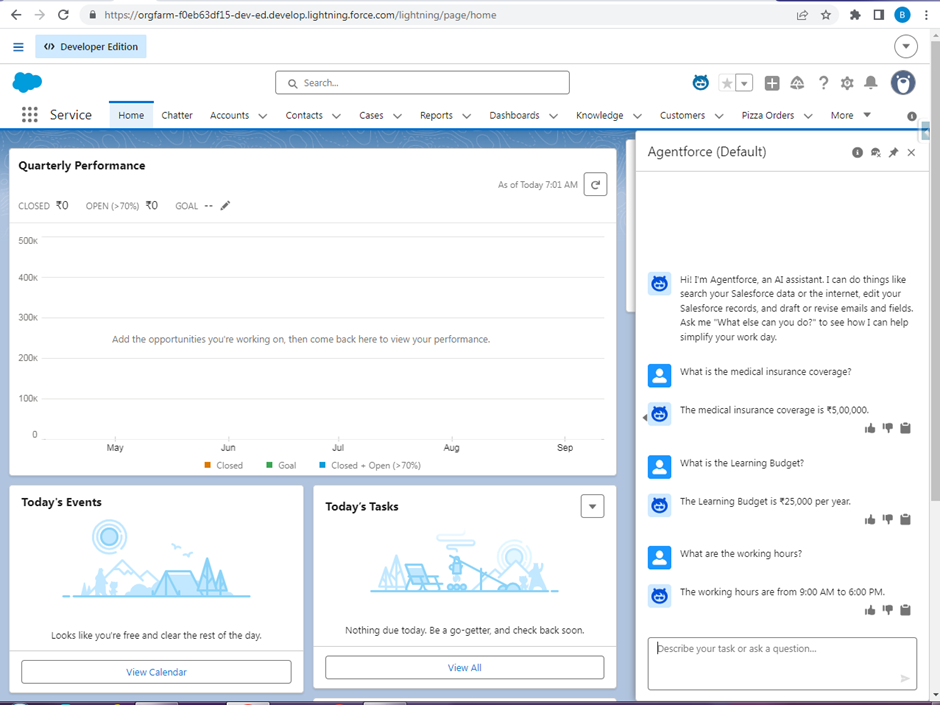Reload the browser page
Image resolution: width=940 pixels, height=705 pixels.
[64, 15]
